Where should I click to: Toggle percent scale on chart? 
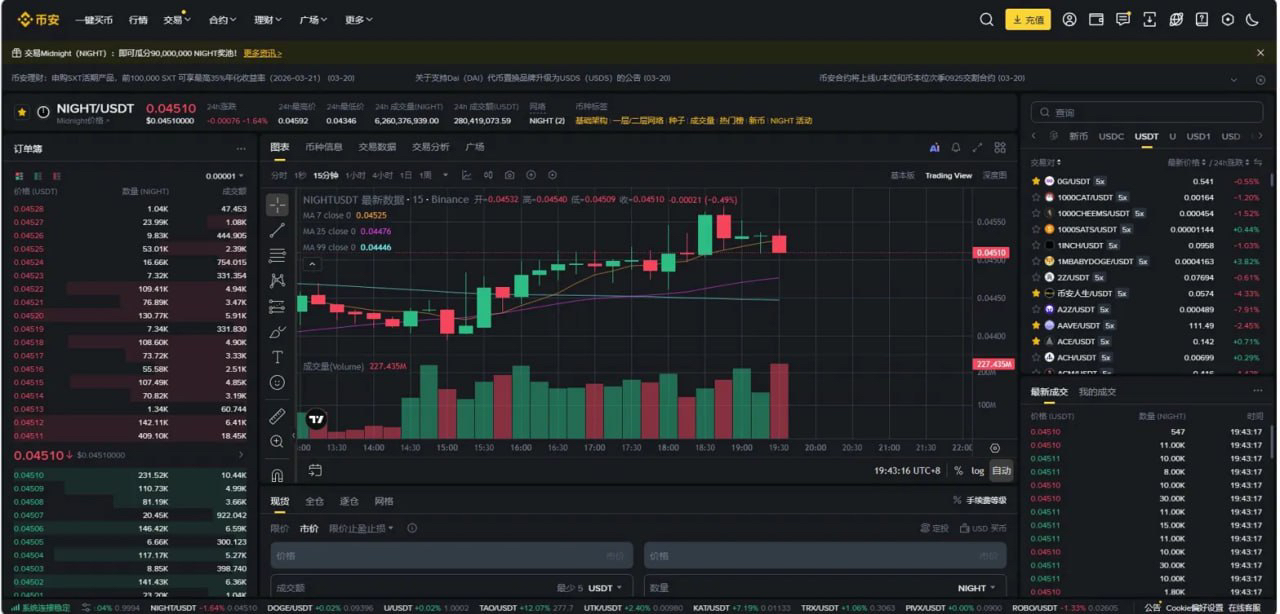click(x=958, y=470)
